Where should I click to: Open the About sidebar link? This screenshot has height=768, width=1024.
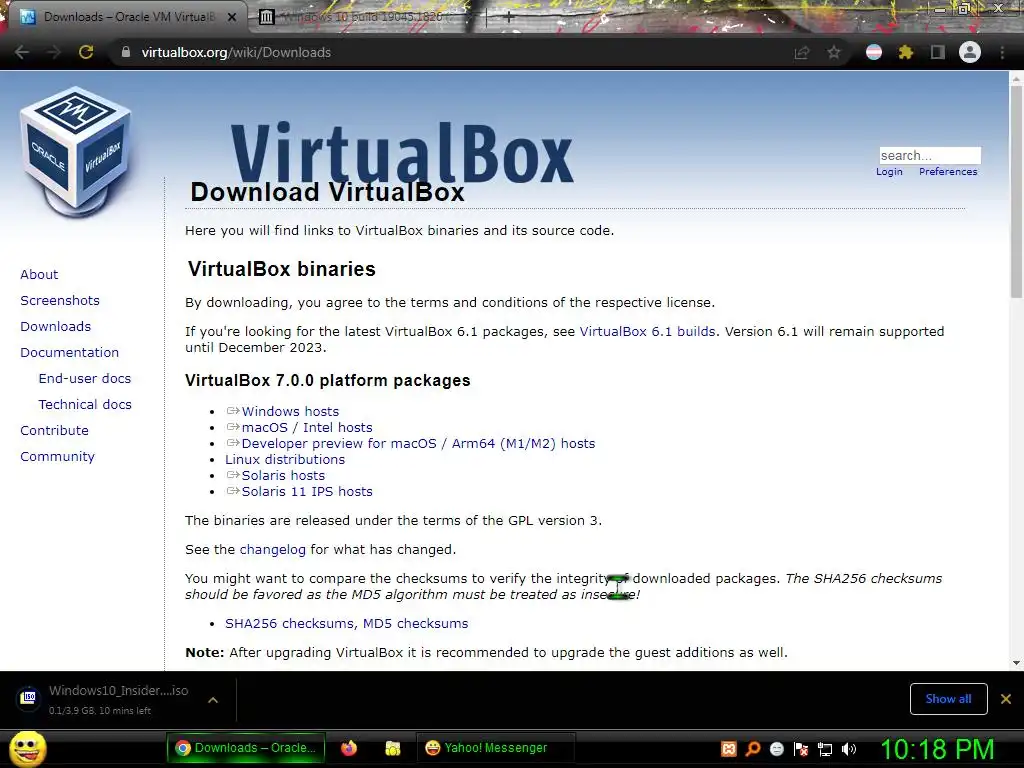39,274
